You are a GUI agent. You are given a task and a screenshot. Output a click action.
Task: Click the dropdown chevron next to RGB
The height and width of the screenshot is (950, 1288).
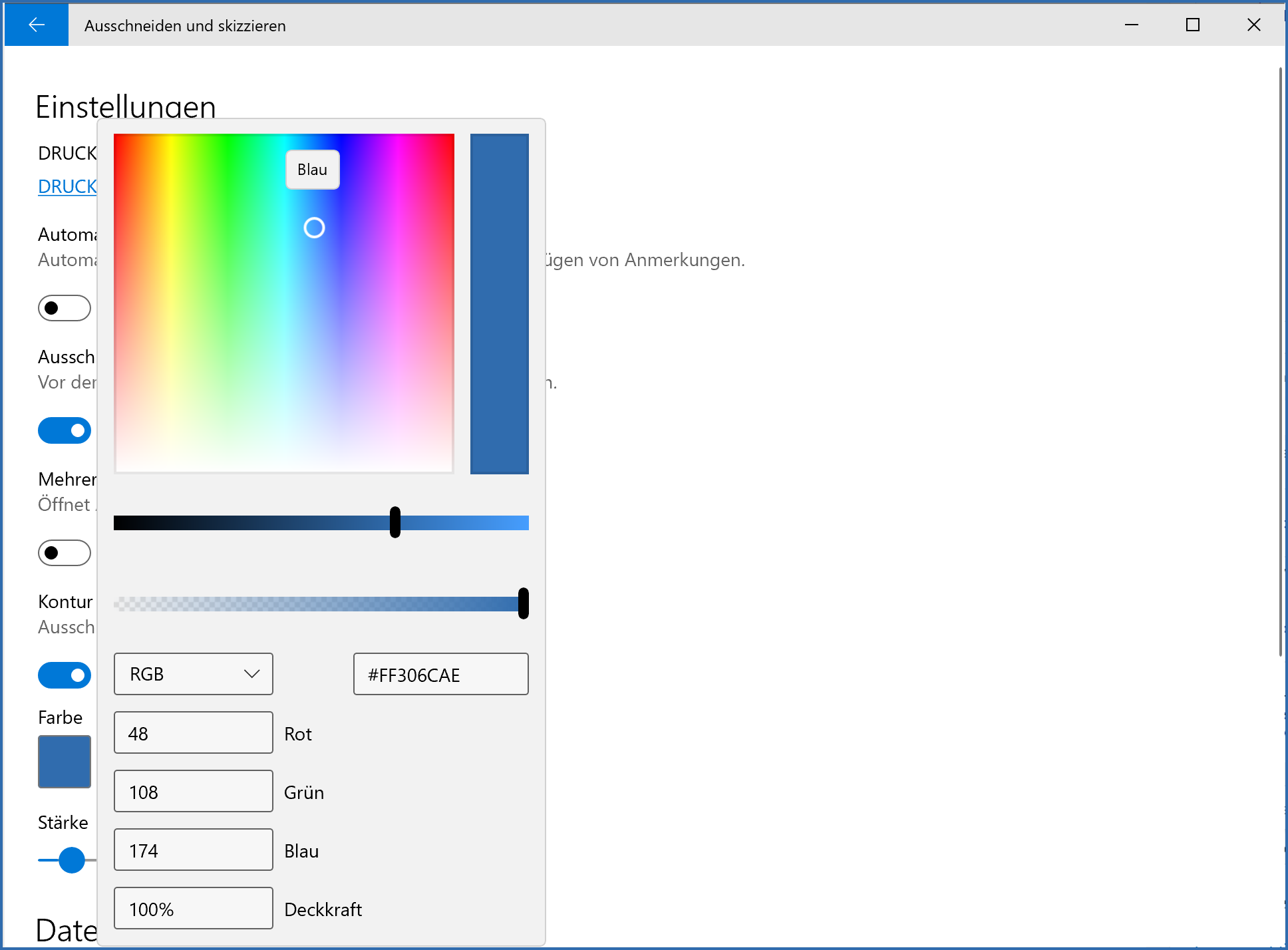pos(251,674)
